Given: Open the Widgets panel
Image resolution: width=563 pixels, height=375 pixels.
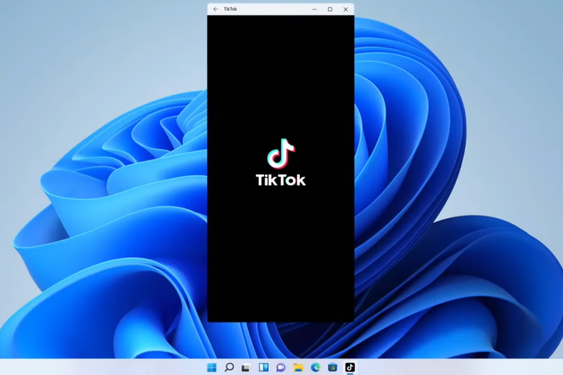Looking at the screenshot, I should click(264, 367).
